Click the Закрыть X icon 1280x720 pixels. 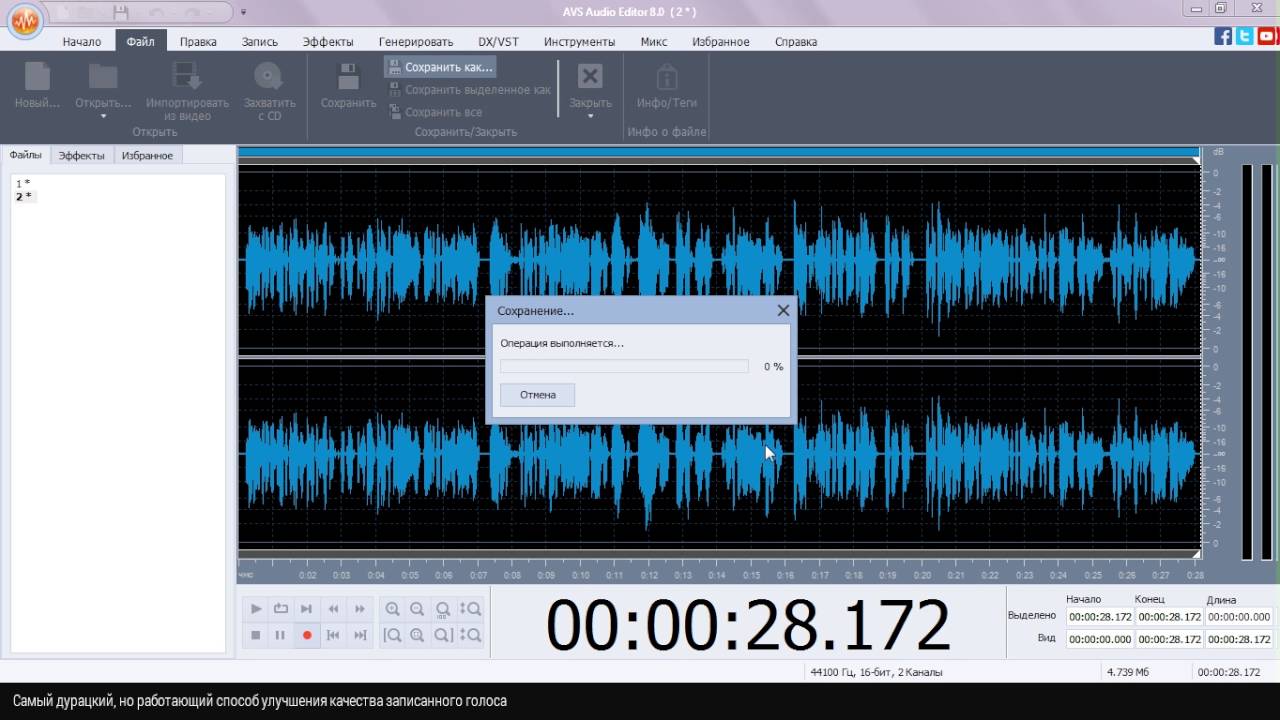point(590,77)
